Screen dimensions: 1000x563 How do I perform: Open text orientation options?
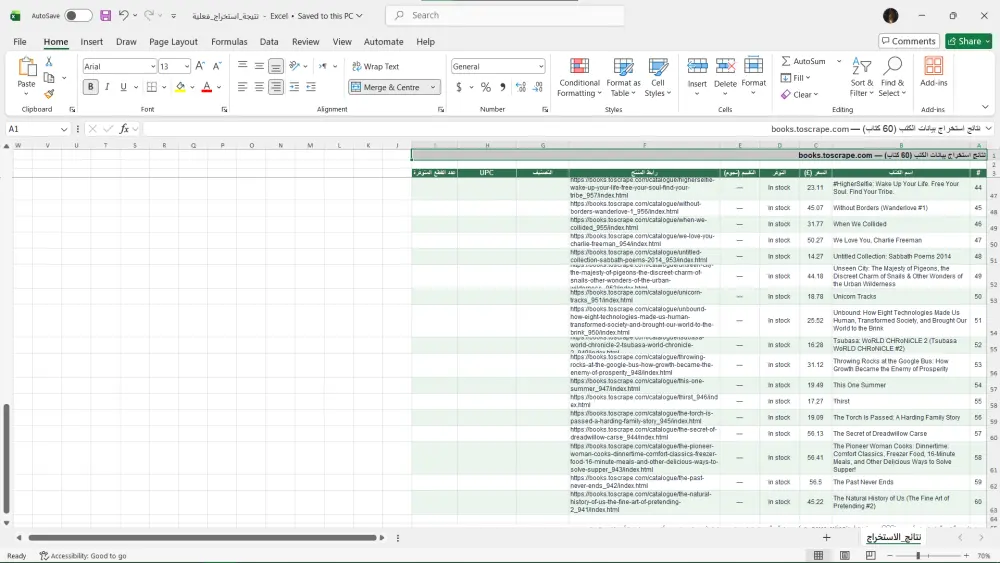click(297, 66)
